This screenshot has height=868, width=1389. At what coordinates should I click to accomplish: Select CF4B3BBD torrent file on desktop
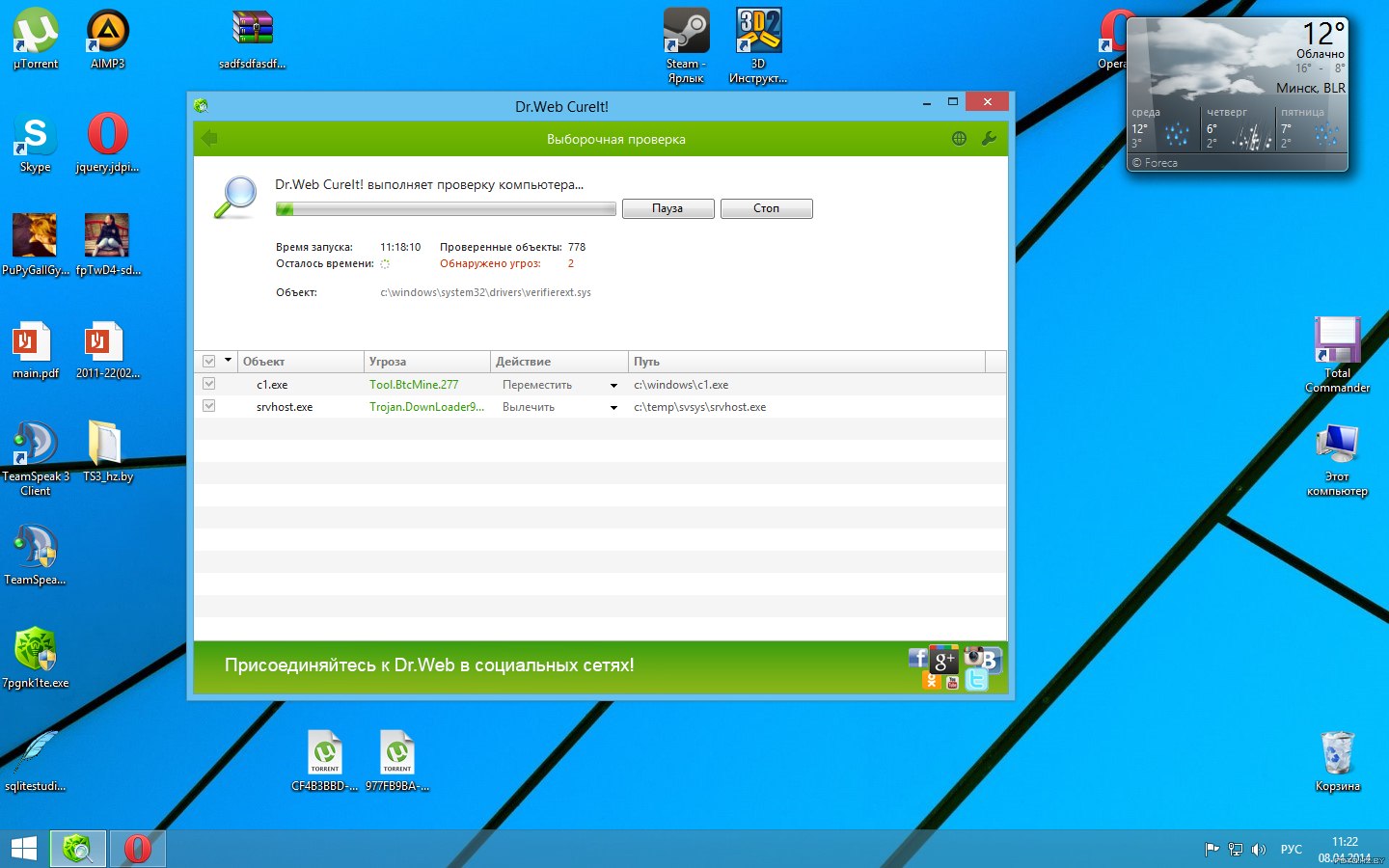[x=325, y=761]
